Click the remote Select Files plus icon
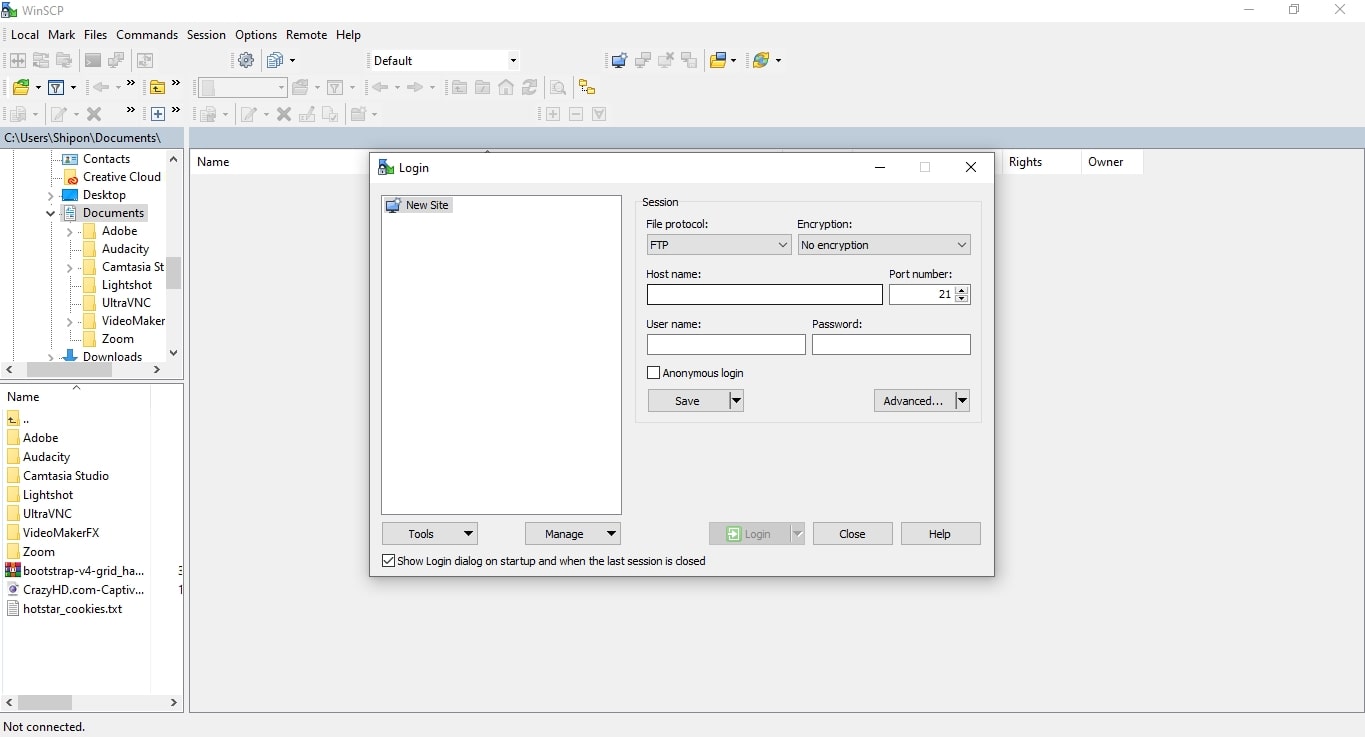The image size is (1365, 737). pos(553,113)
